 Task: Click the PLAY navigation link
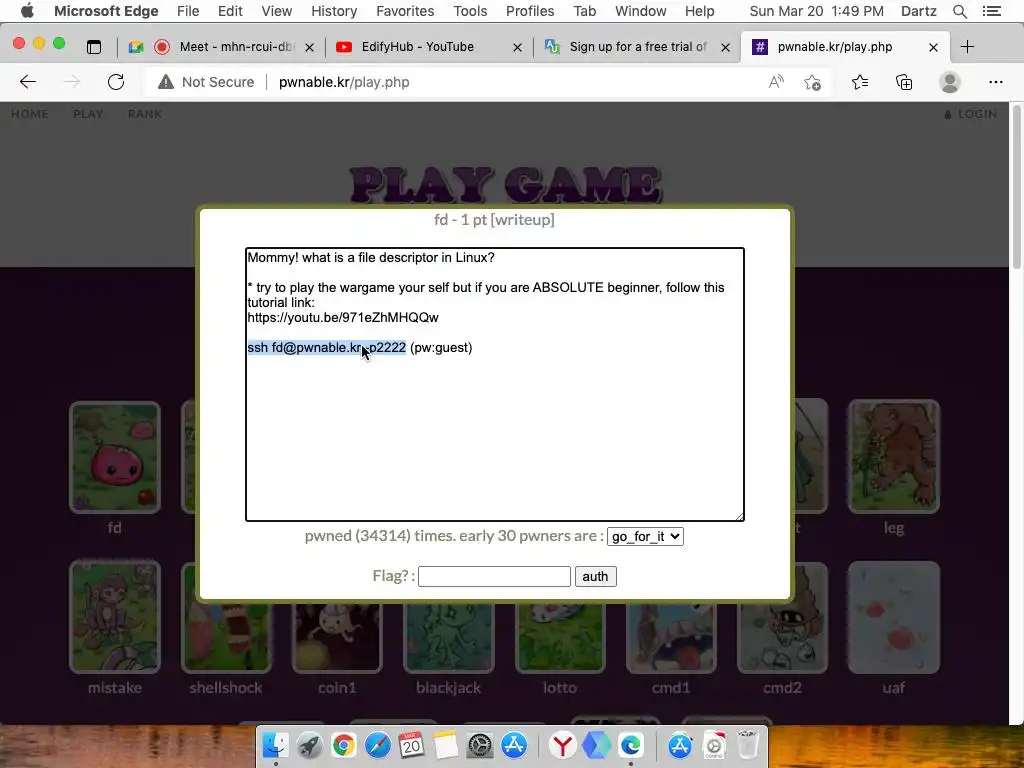pyautogui.click(x=88, y=114)
